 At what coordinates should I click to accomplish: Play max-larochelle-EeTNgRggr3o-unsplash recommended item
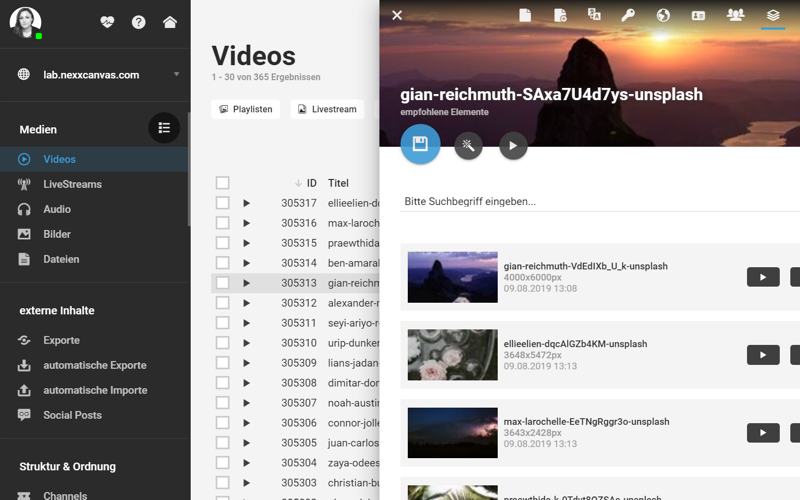click(x=763, y=433)
